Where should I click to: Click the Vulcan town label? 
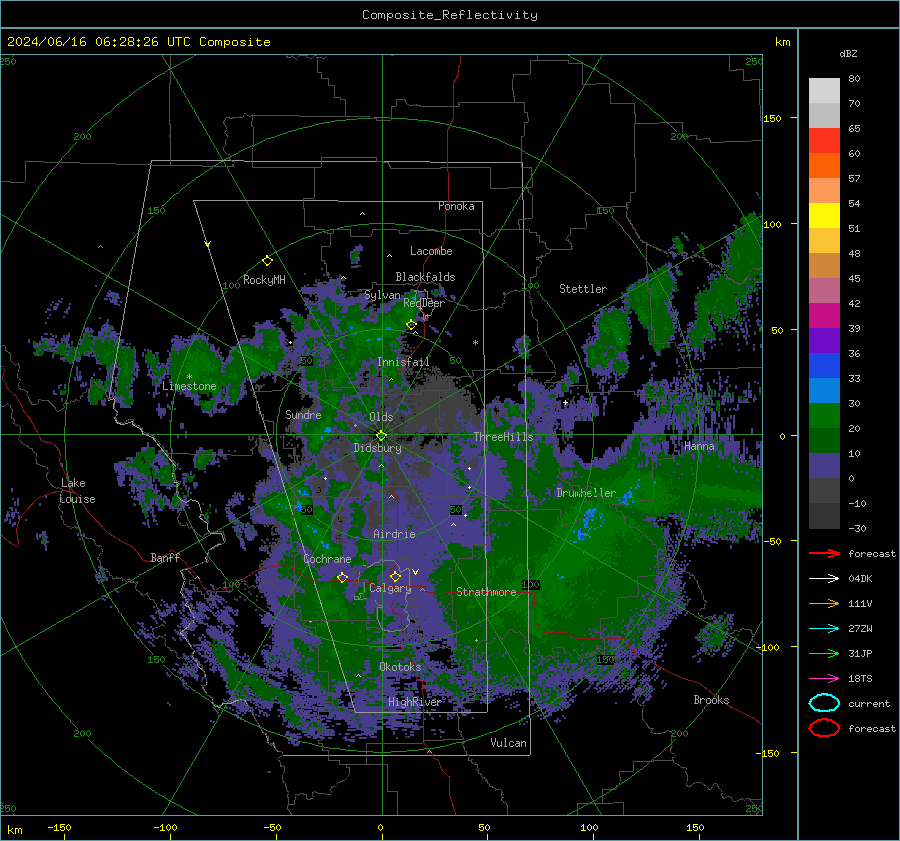point(509,743)
